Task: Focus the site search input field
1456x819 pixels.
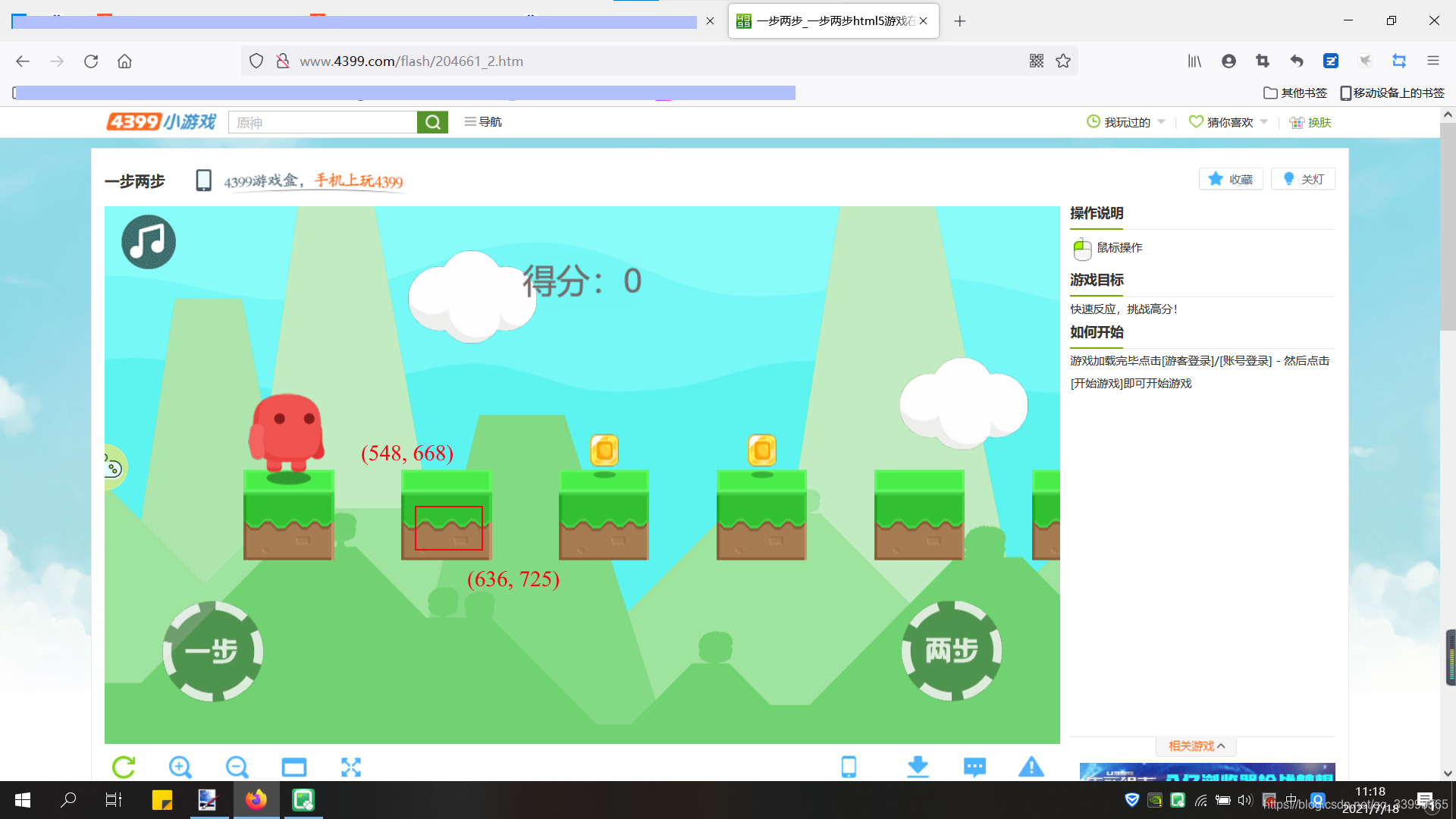Action: tap(322, 122)
